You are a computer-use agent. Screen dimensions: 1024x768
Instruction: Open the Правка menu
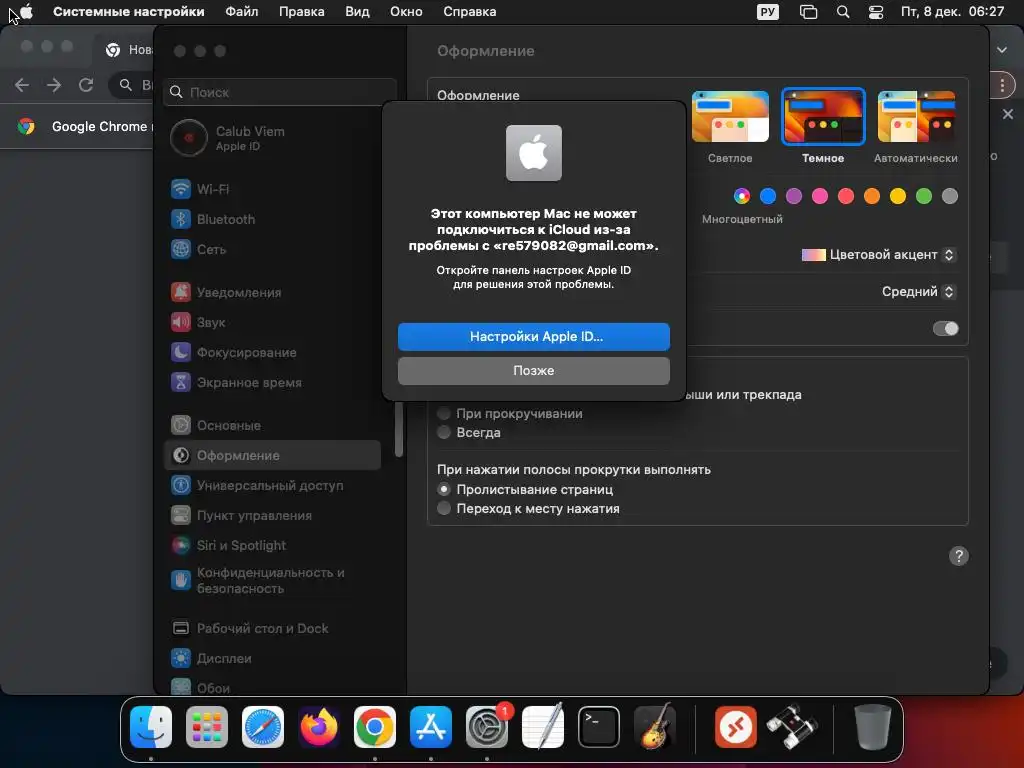(x=302, y=12)
